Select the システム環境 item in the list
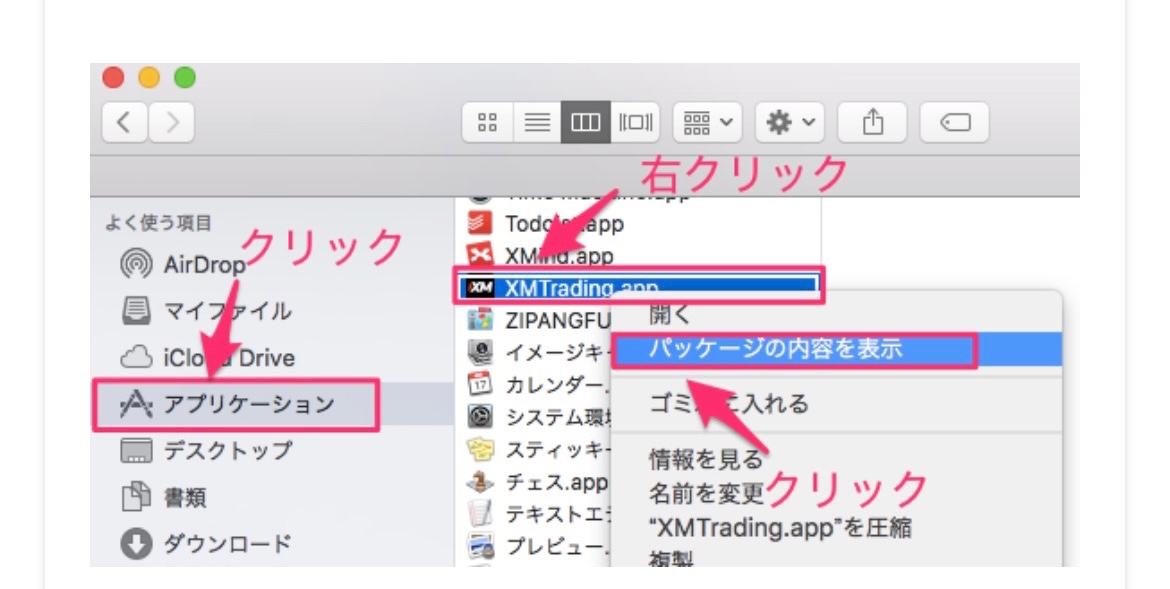 [x=557, y=416]
